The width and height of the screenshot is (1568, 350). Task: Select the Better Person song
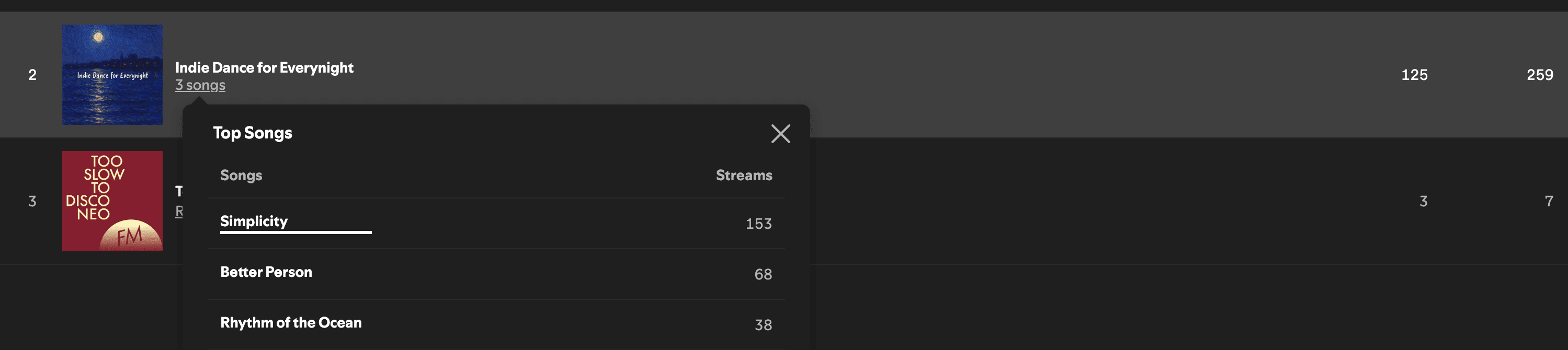(266, 272)
